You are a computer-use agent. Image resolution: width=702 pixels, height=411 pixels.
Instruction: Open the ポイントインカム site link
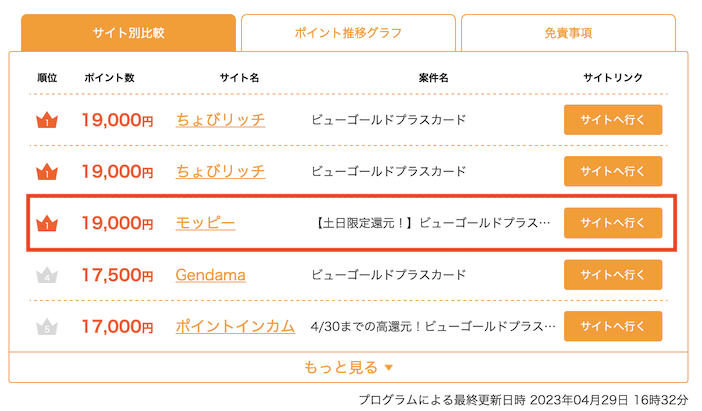point(235,326)
